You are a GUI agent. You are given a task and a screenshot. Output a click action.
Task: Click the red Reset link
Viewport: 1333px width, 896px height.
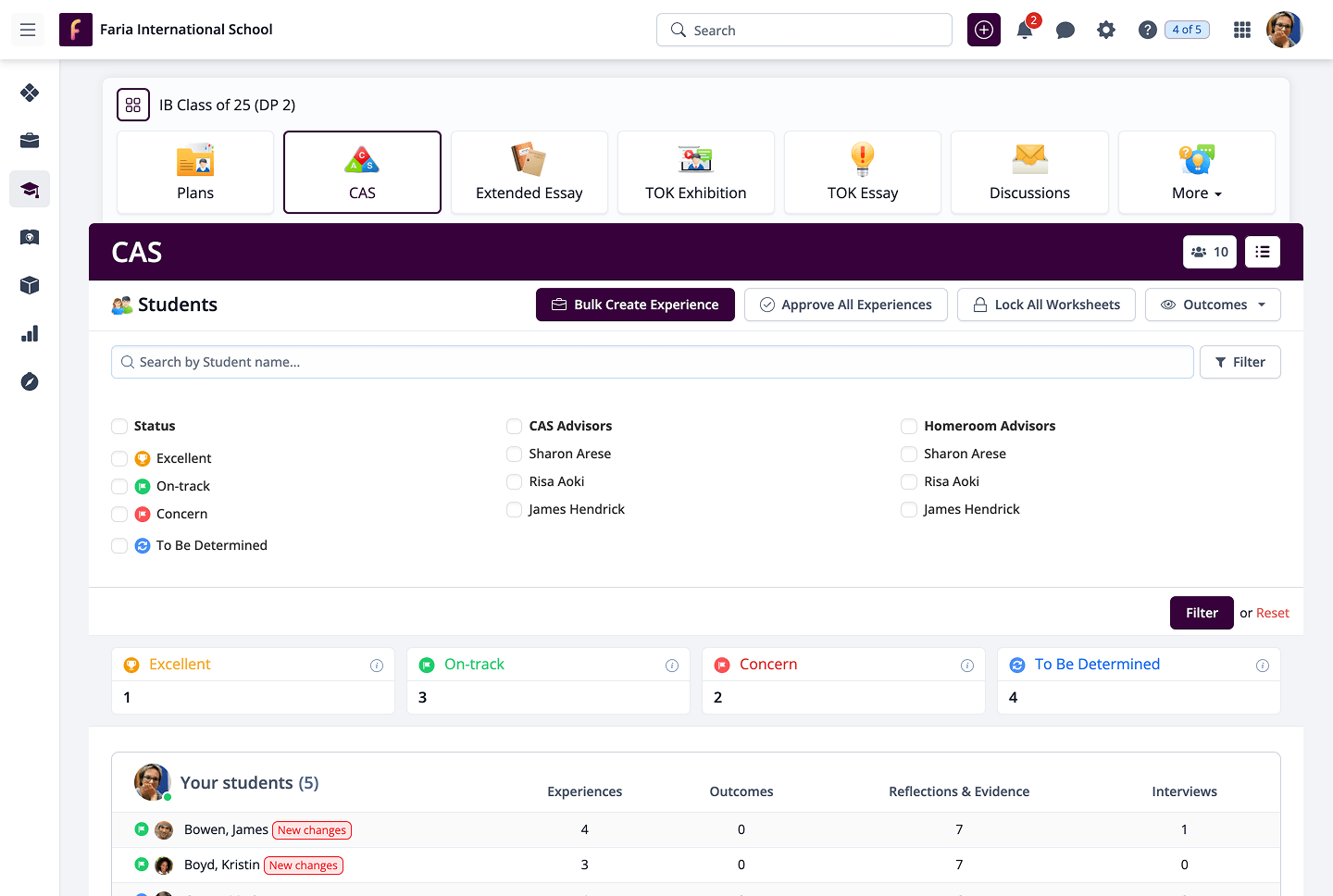tap(1272, 613)
